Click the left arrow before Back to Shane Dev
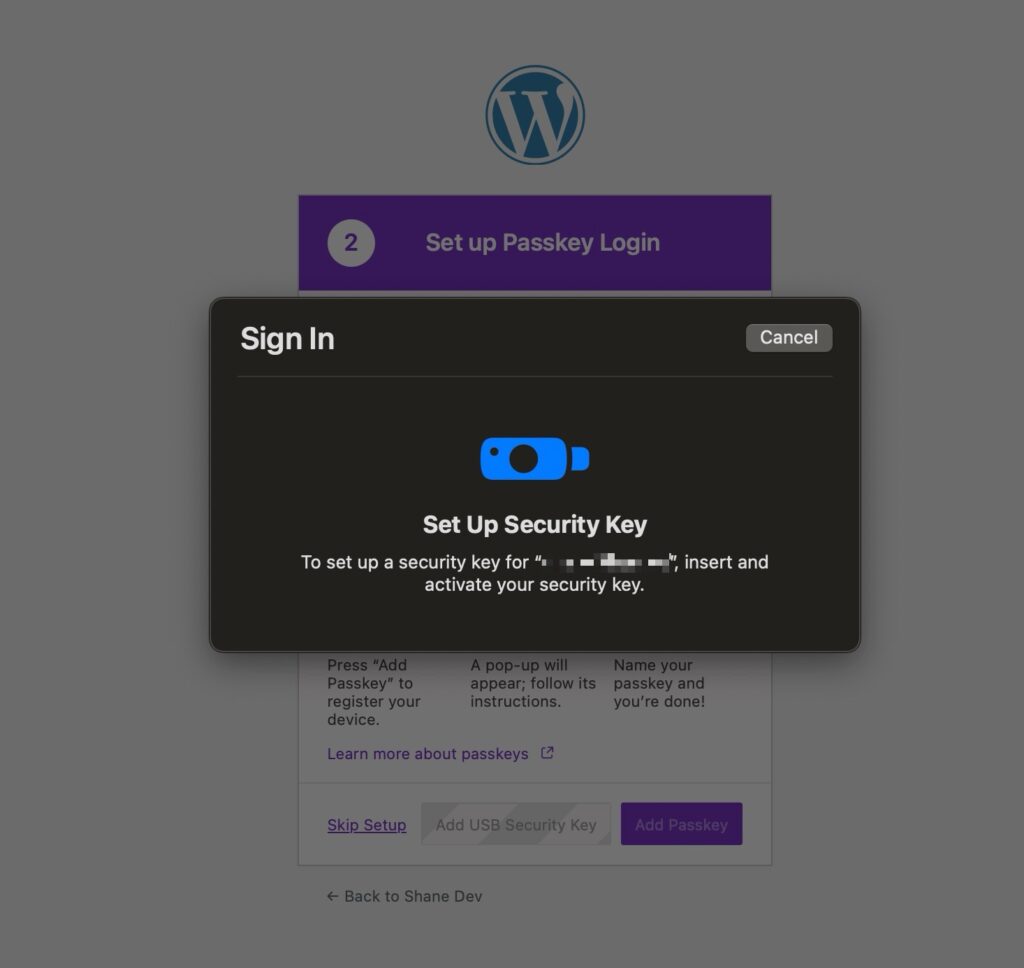The width and height of the screenshot is (1024, 968). click(332, 896)
